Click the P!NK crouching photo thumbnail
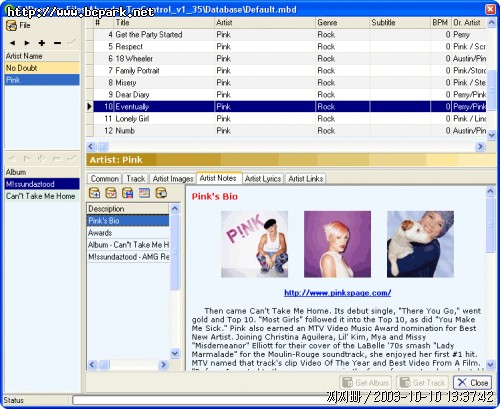The image size is (500, 409). (255, 244)
